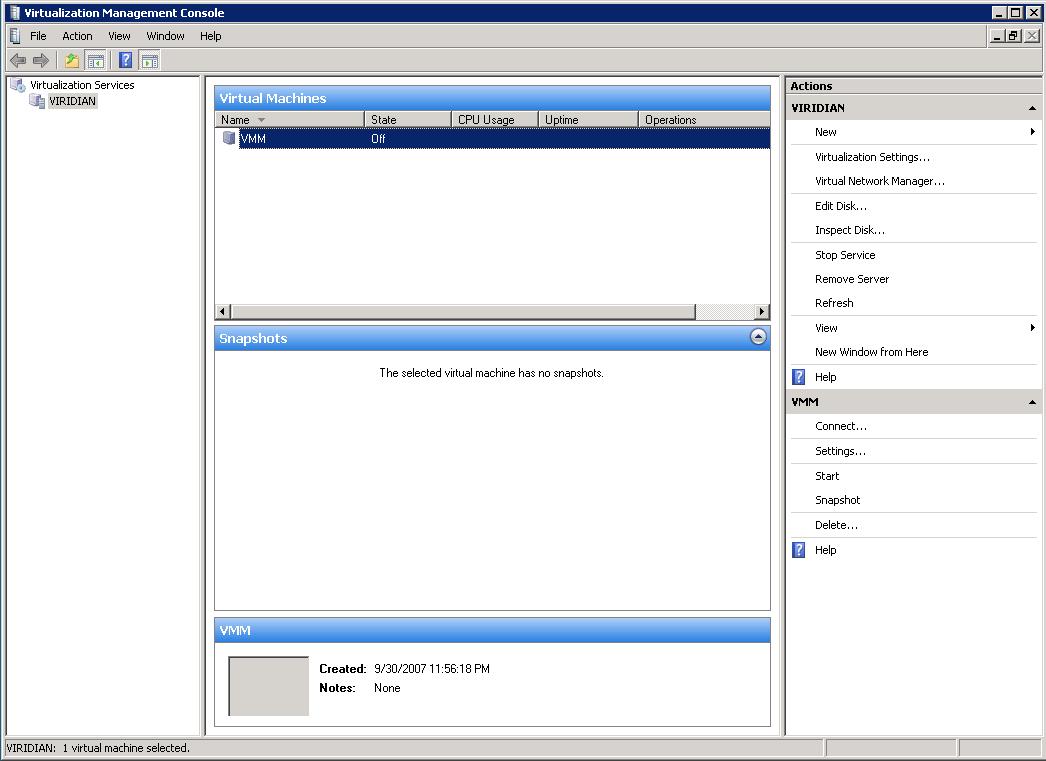Image resolution: width=1046 pixels, height=761 pixels.
Task: Click the Operations column header
Action: click(704, 119)
